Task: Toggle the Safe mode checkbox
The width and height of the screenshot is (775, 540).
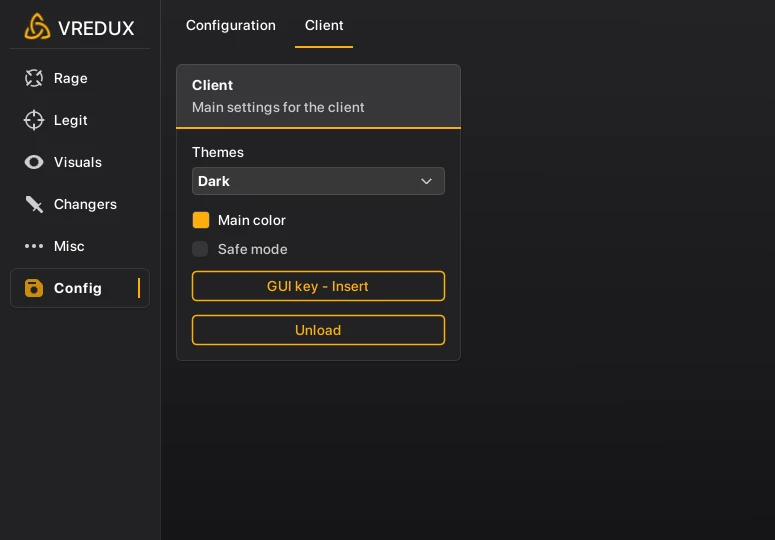Action: pyautogui.click(x=200, y=249)
